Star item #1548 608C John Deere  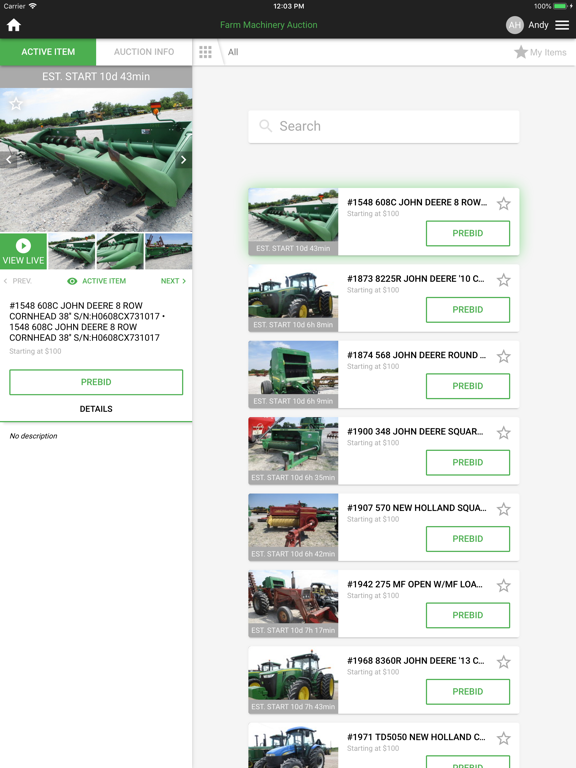504,203
